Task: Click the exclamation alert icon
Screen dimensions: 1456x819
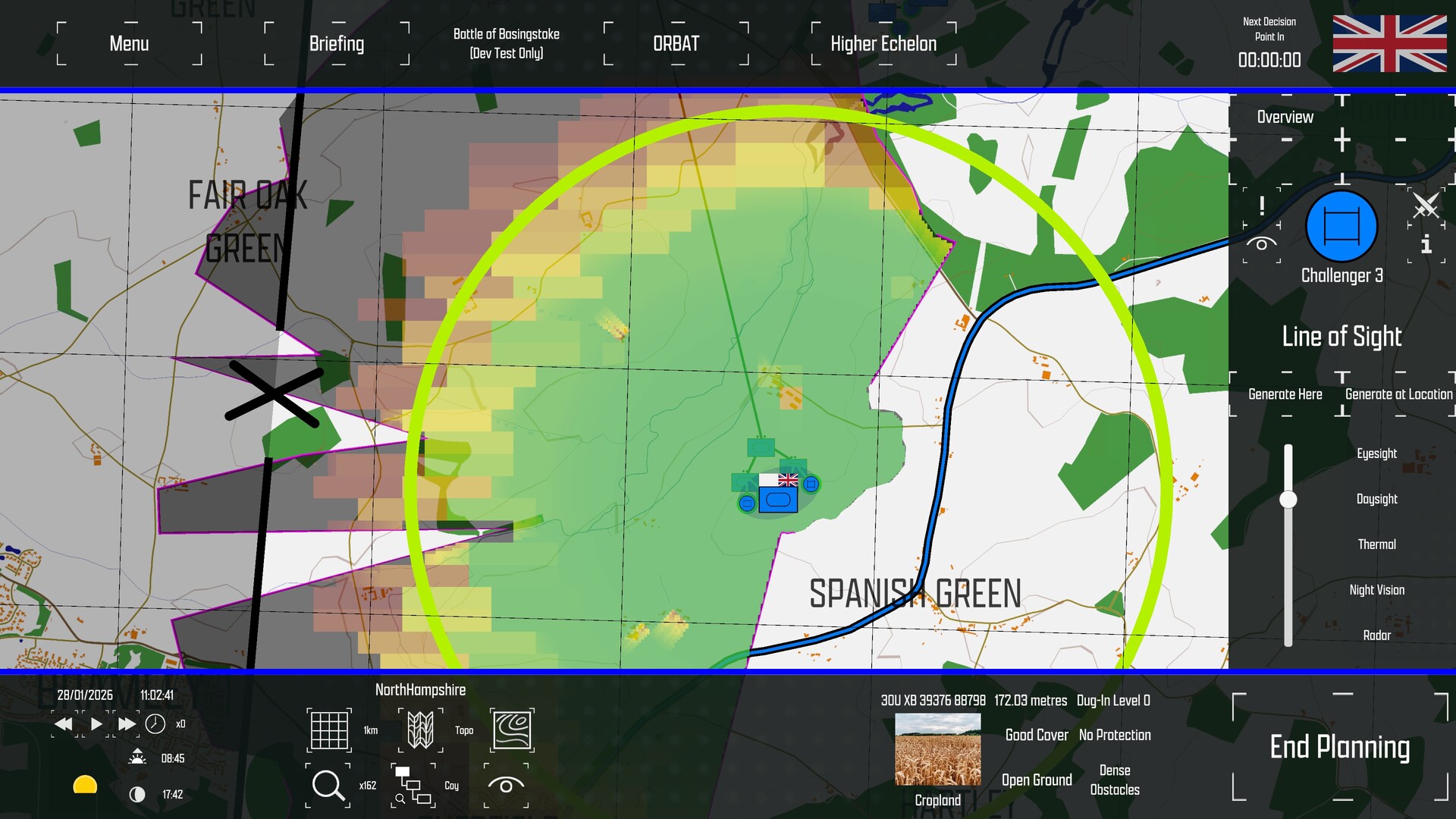Action: point(1262,206)
